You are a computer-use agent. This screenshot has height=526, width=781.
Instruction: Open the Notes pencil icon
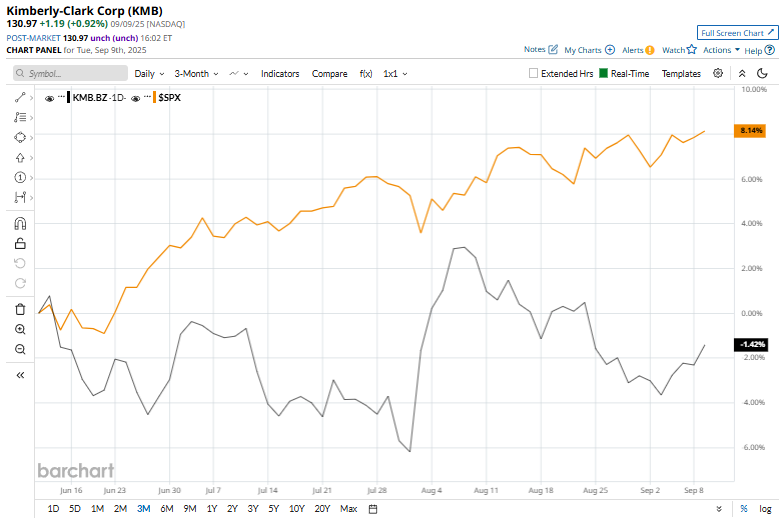click(x=553, y=49)
